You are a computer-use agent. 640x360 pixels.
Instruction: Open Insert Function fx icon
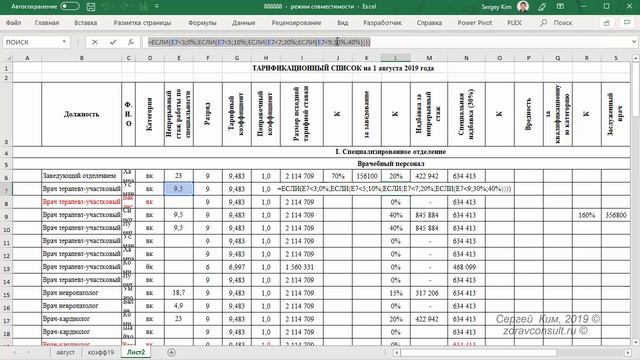[x=131, y=42]
